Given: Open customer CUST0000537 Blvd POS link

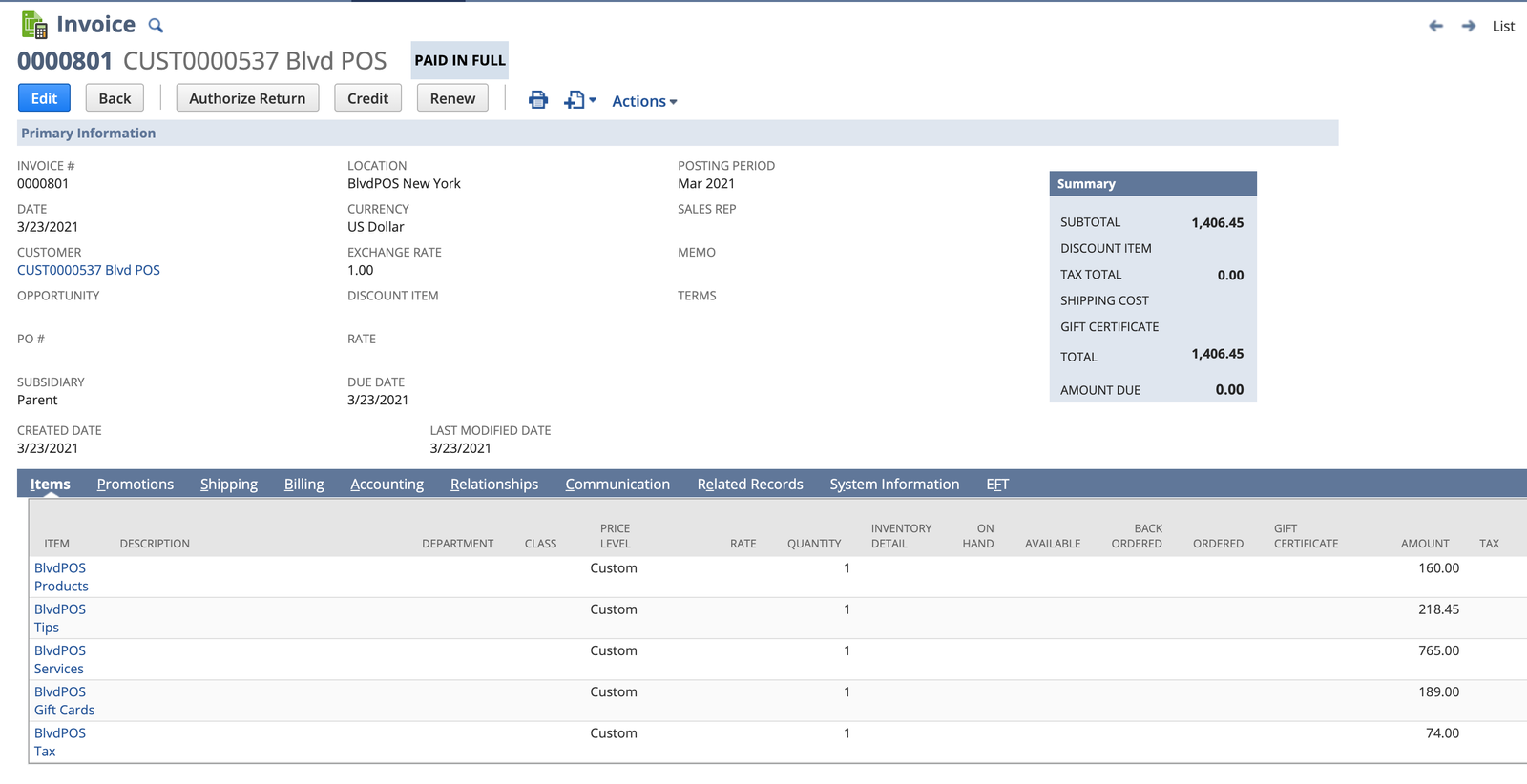Looking at the screenshot, I should pyautogui.click(x=89, y=270).
